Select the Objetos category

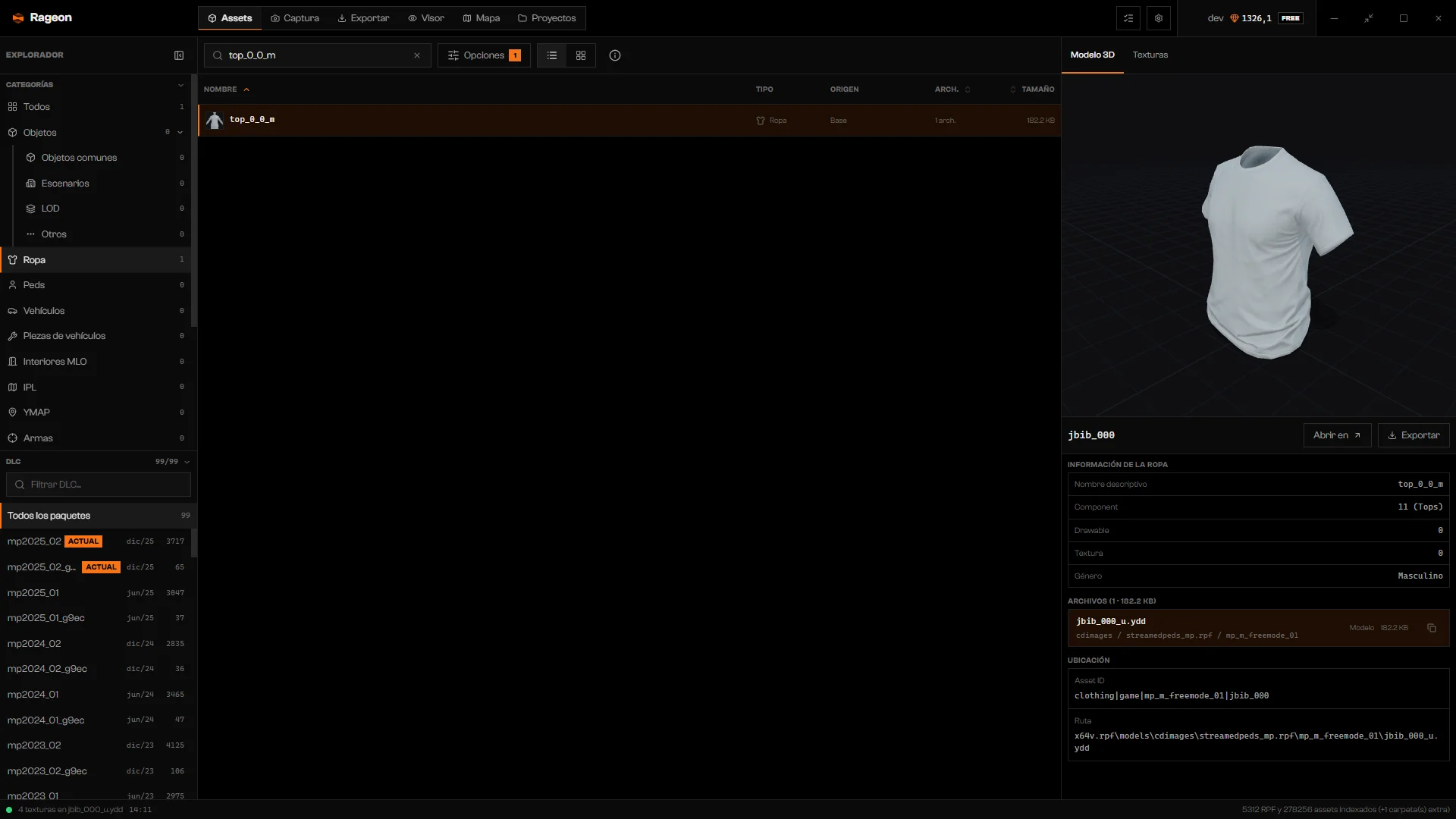tap(96, 133)
